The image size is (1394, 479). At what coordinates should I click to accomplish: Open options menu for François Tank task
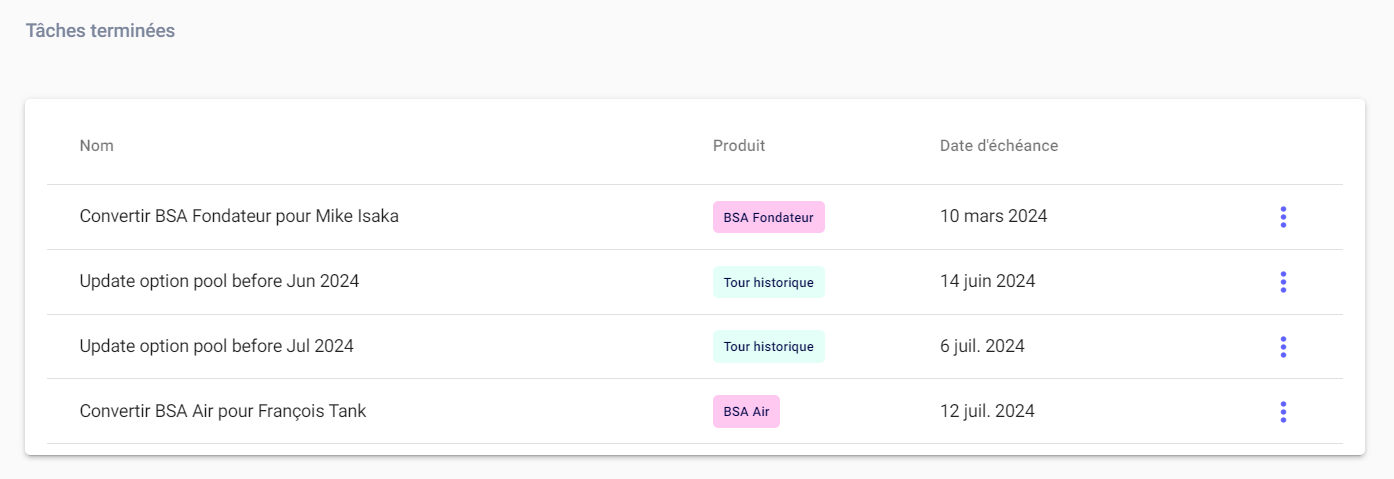(x=1283, y=411)
